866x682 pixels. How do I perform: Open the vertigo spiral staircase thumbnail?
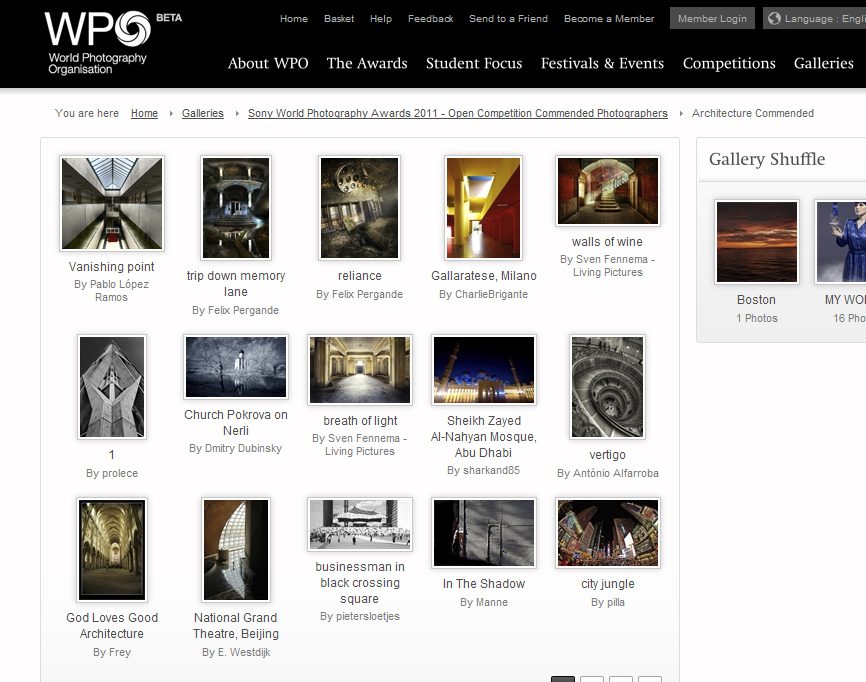point(607,387)
